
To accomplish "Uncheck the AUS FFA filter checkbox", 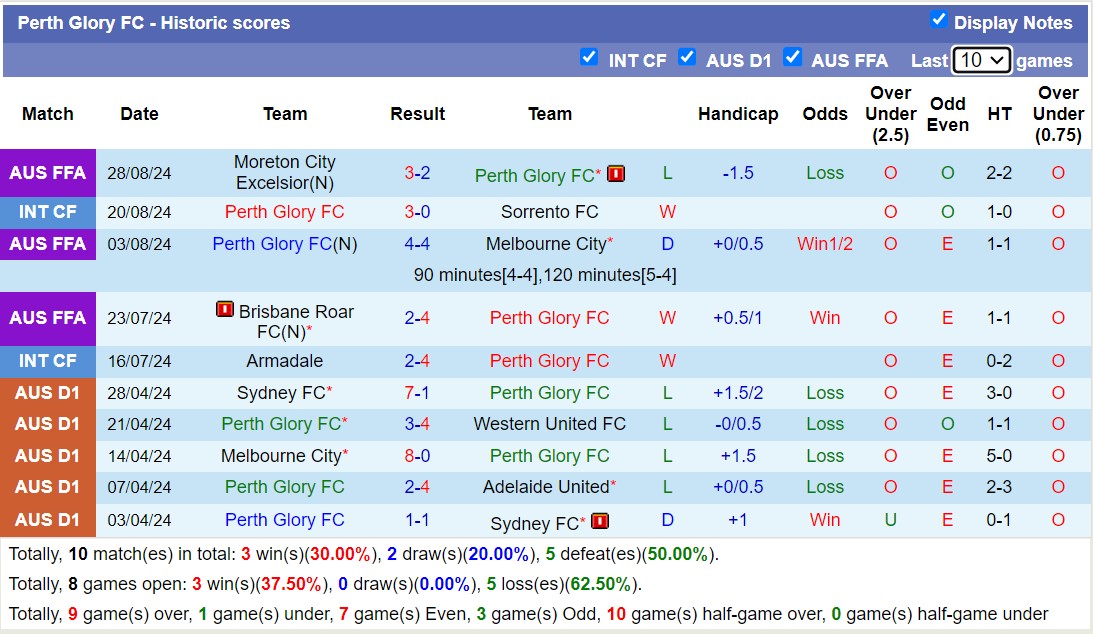I will [793, 59].
